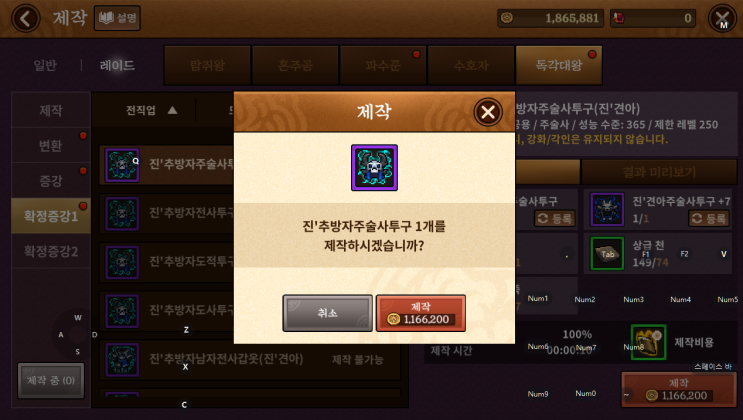Open the 제작 중 (0) queue button

pyautogui.click(x=51, y=380)
